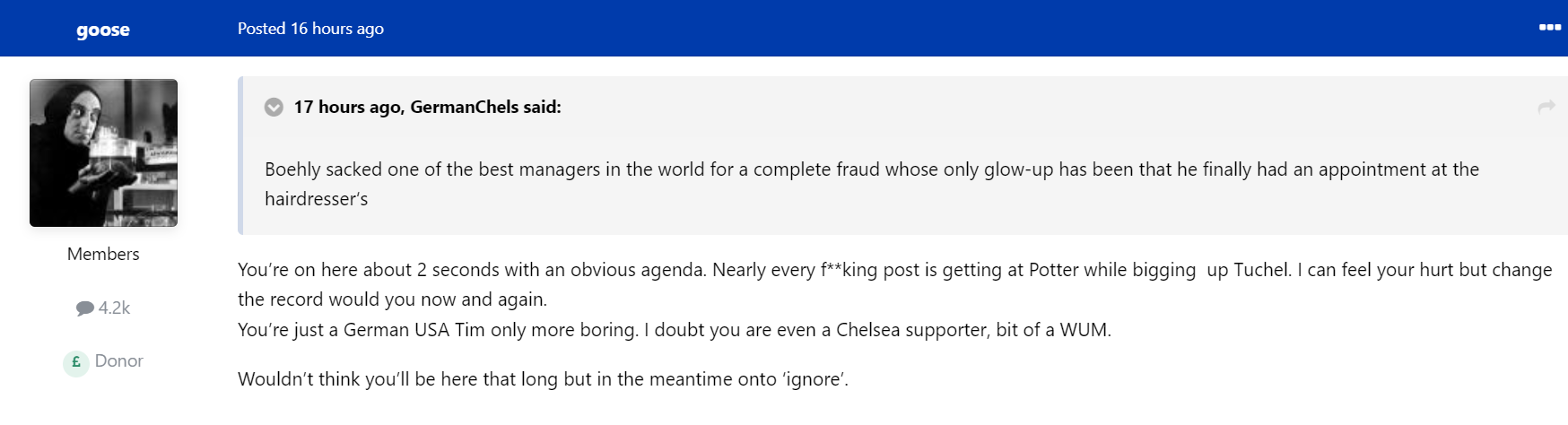The width and height of the screenshot is (1568, 425).
Task: Collapse the GermanChels quote using the chevron
Action: 274,108
